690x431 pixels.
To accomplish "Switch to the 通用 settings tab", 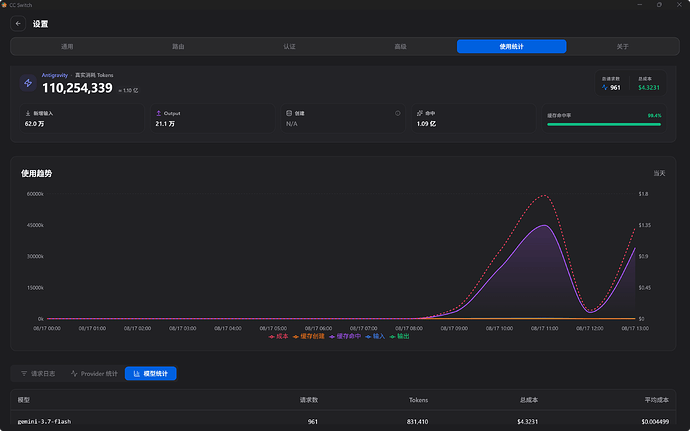I will click(67, 47).
